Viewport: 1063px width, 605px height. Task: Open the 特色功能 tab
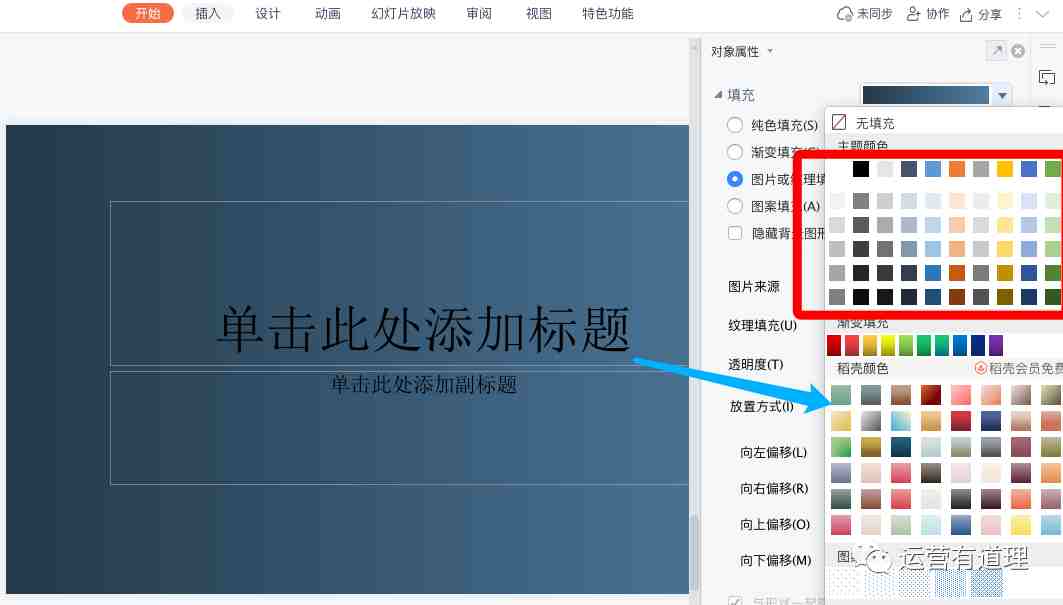point(608,14)
